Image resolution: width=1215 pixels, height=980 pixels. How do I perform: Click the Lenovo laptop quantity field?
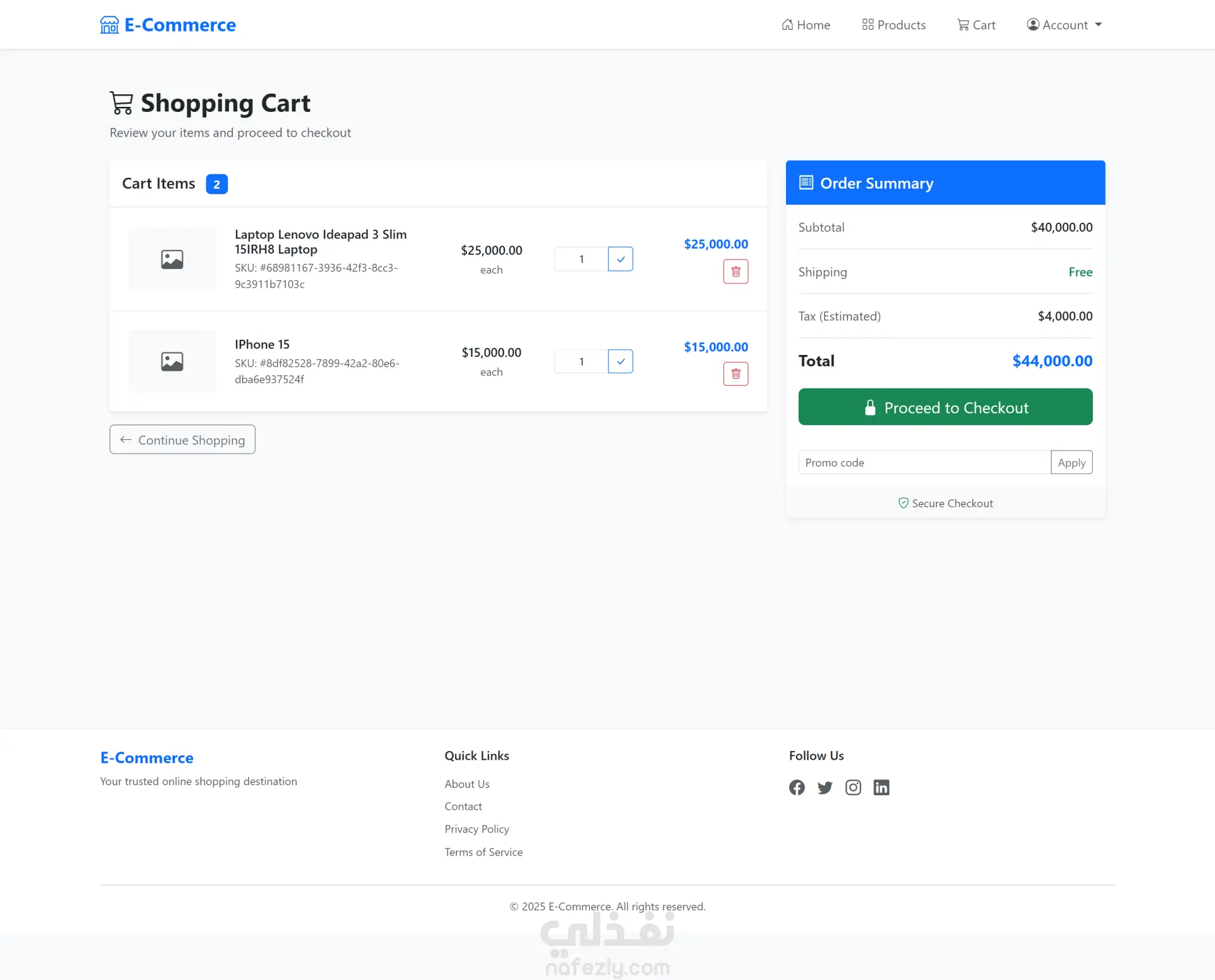point(581,259)
